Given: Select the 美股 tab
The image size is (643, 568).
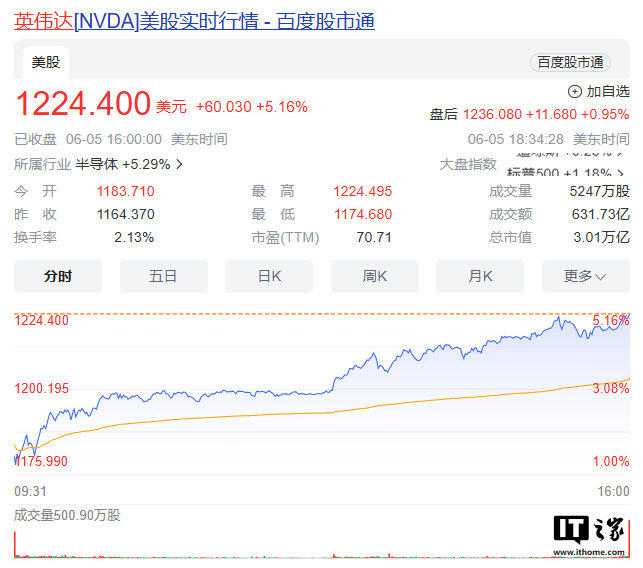Looking at the screenshot, I should [x=46, y=62].
